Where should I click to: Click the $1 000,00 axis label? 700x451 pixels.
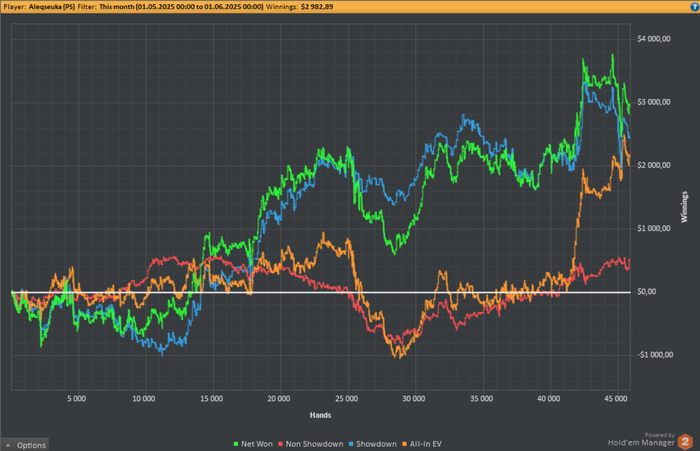(x=654, y=229)
